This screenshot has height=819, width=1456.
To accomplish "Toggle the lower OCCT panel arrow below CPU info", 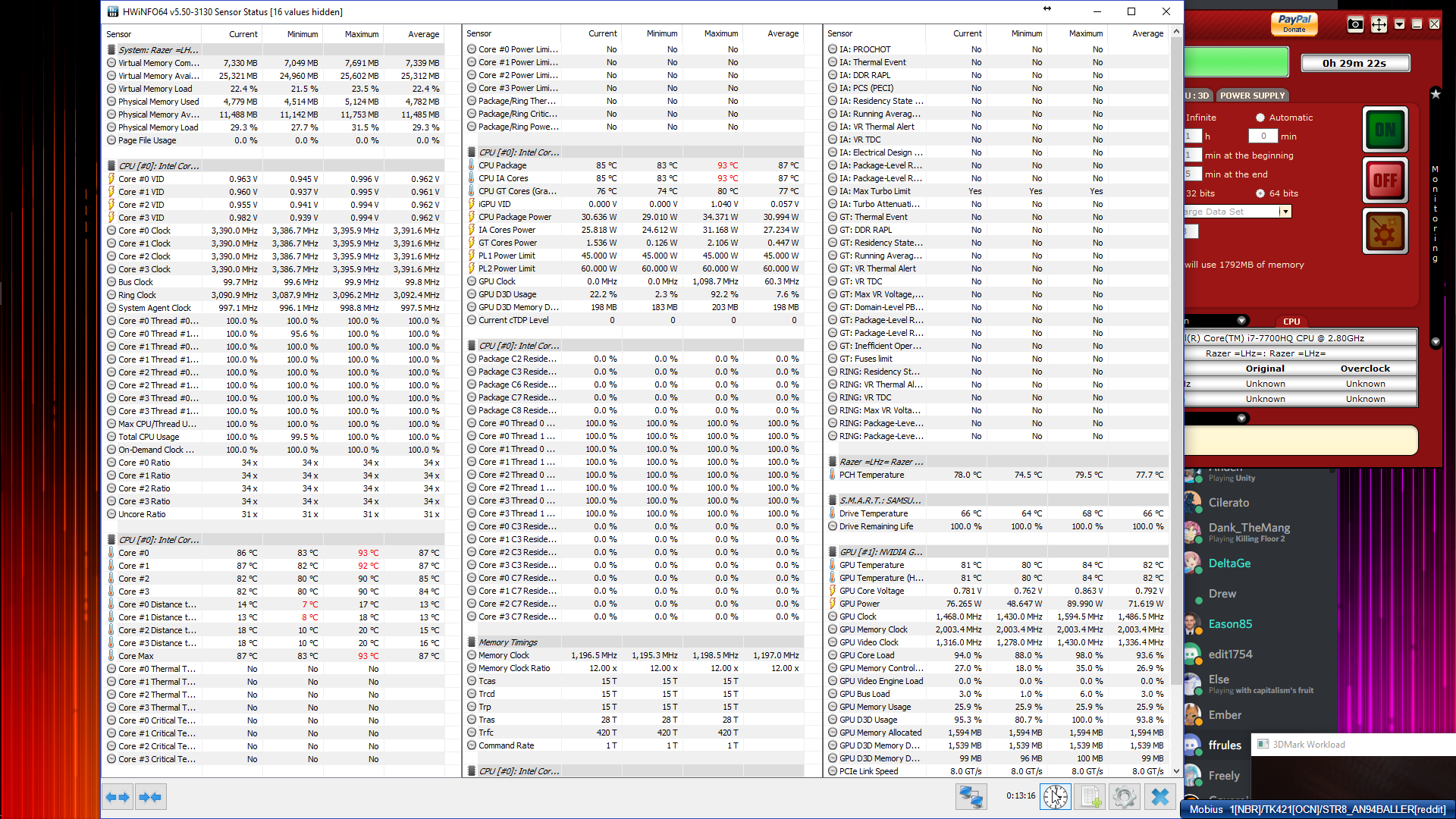I will pos(1241,418).
